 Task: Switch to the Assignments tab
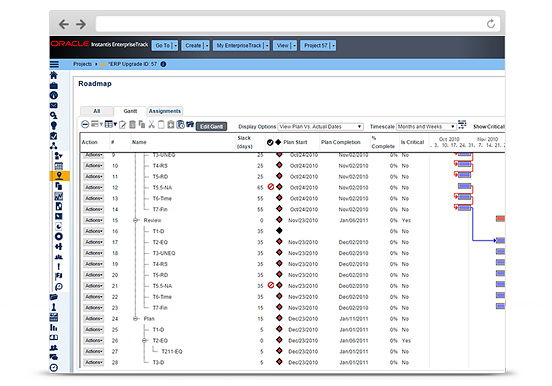click(x=165, y=111)
